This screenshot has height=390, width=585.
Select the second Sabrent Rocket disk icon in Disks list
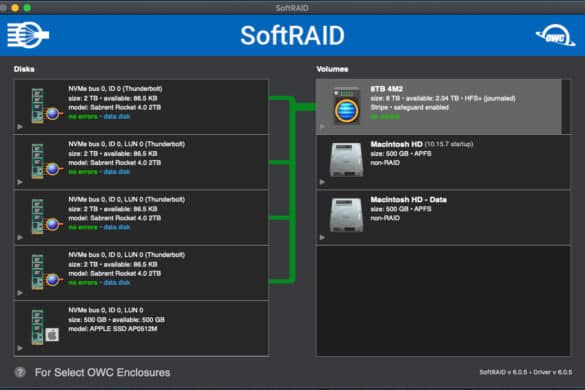(46, 161)
